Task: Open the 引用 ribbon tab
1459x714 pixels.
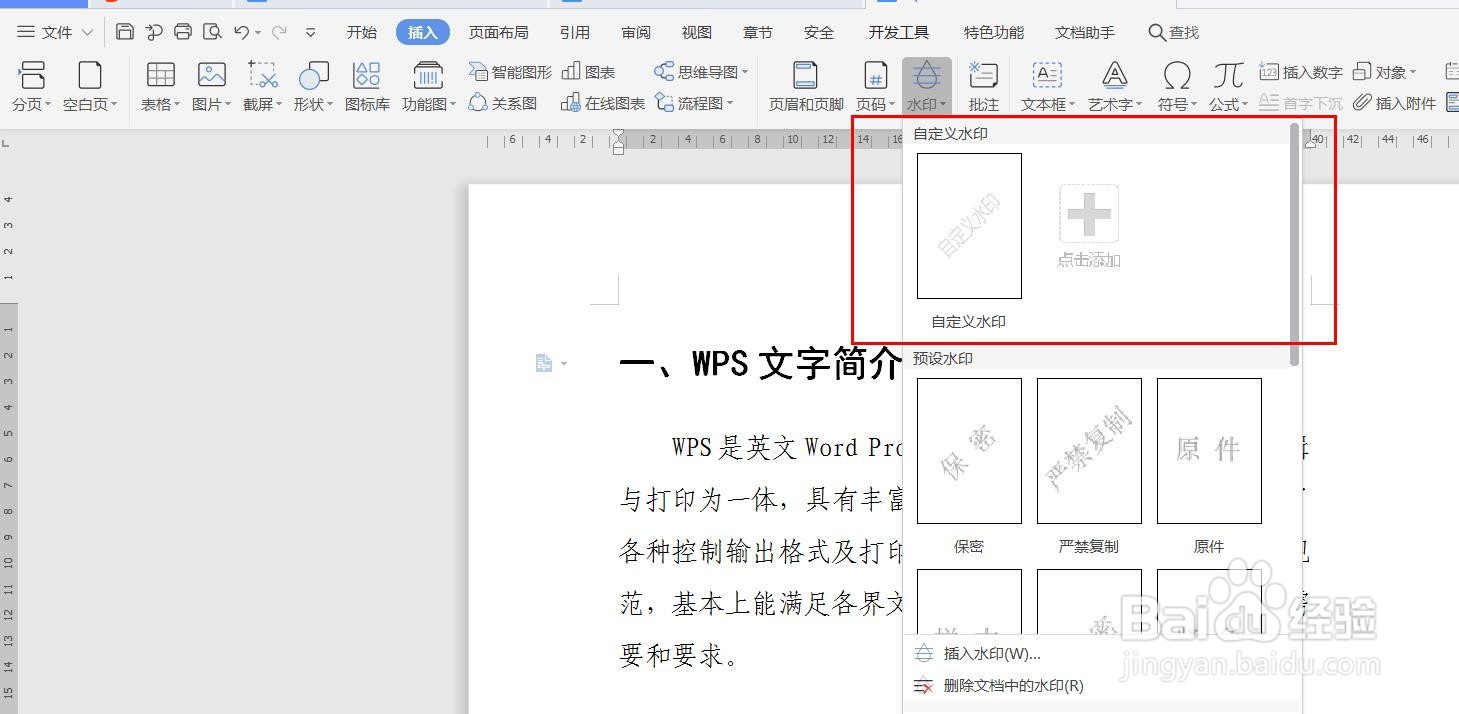Action: [575, 32]
